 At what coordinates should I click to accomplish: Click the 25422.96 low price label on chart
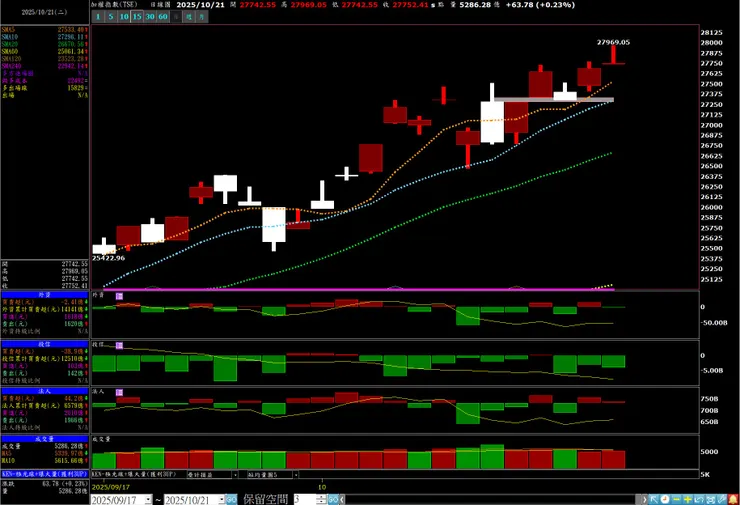109,258
